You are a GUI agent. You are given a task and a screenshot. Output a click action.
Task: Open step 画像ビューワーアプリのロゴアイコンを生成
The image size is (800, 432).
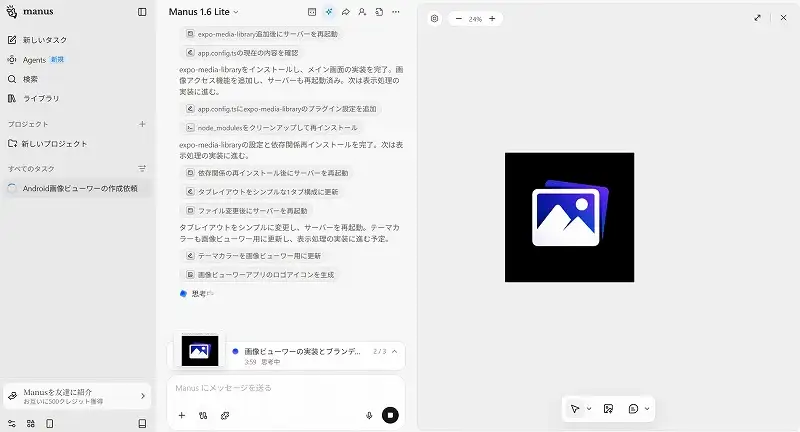tap(260, 275)
